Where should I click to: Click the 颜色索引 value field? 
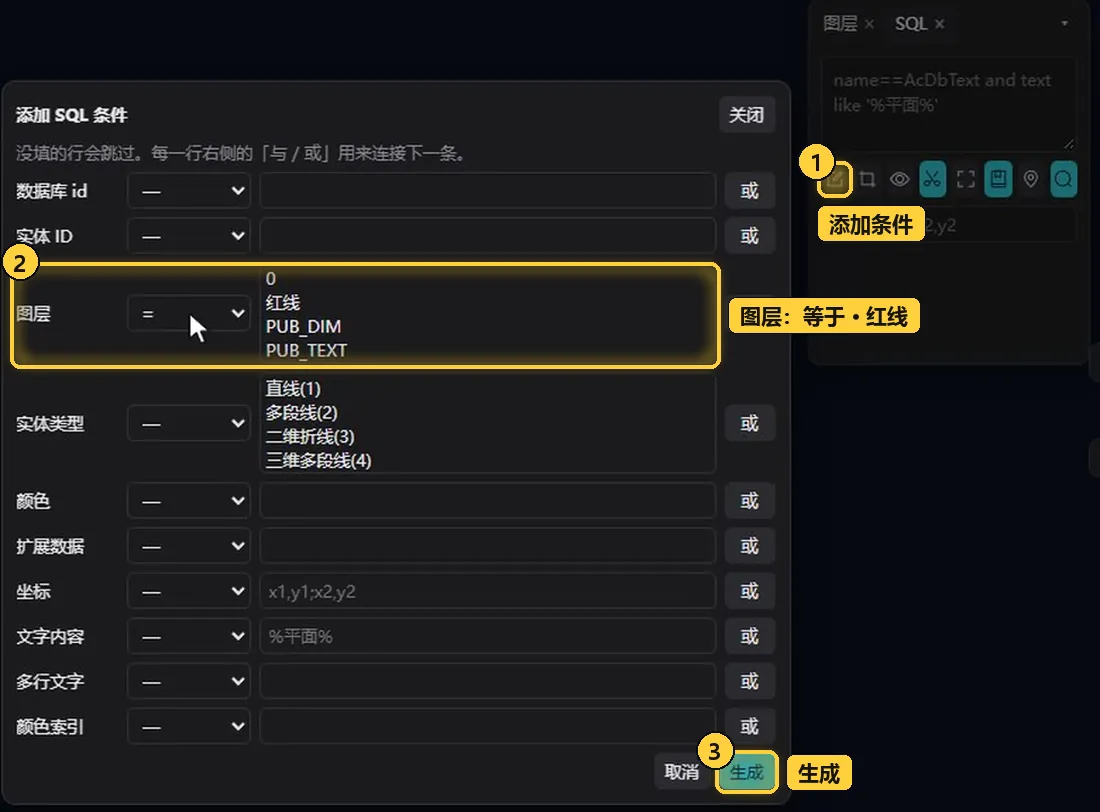[488, 726]
